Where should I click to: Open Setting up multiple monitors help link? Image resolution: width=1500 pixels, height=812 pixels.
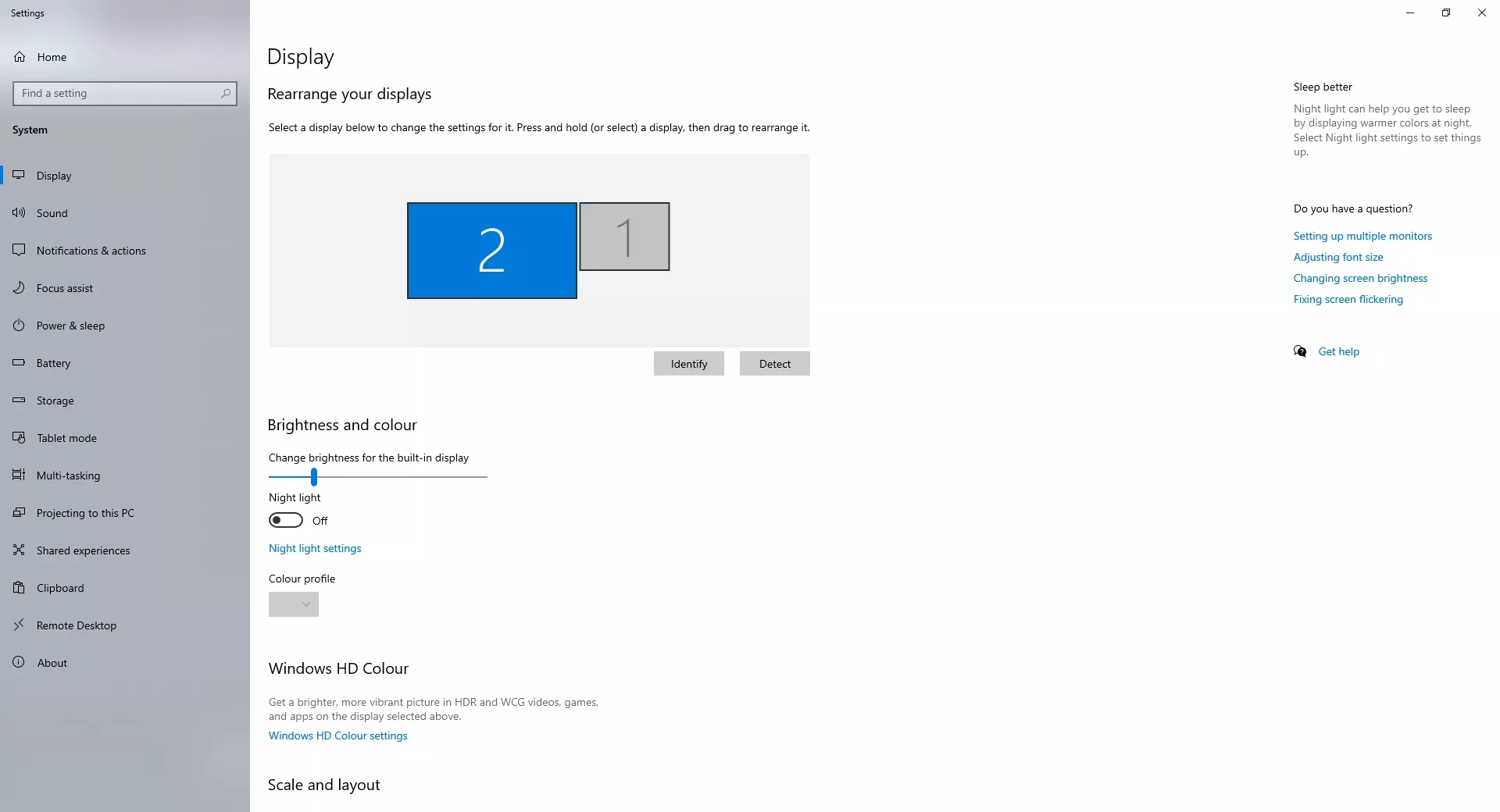click(x=1362, y=236)
